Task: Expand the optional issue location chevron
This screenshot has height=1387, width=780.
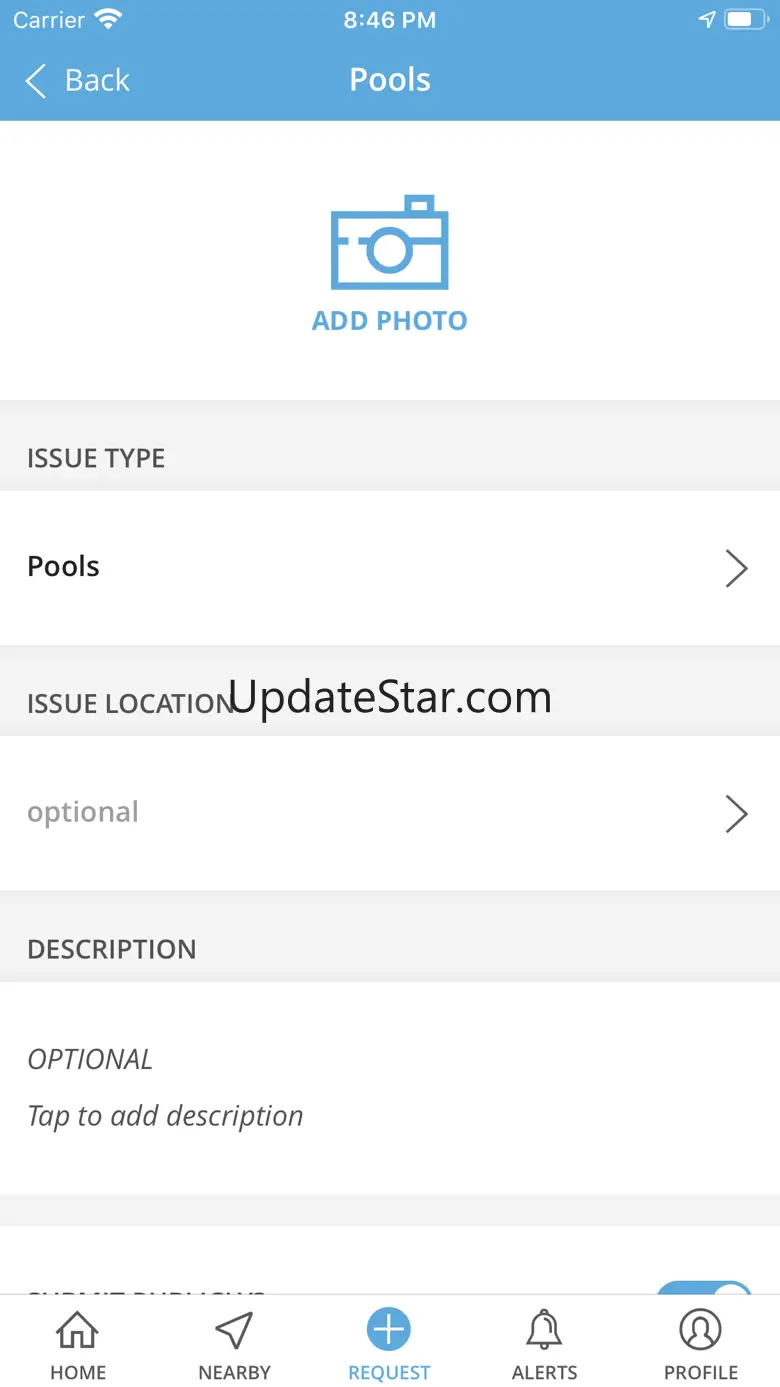Action: click(737, 814)
